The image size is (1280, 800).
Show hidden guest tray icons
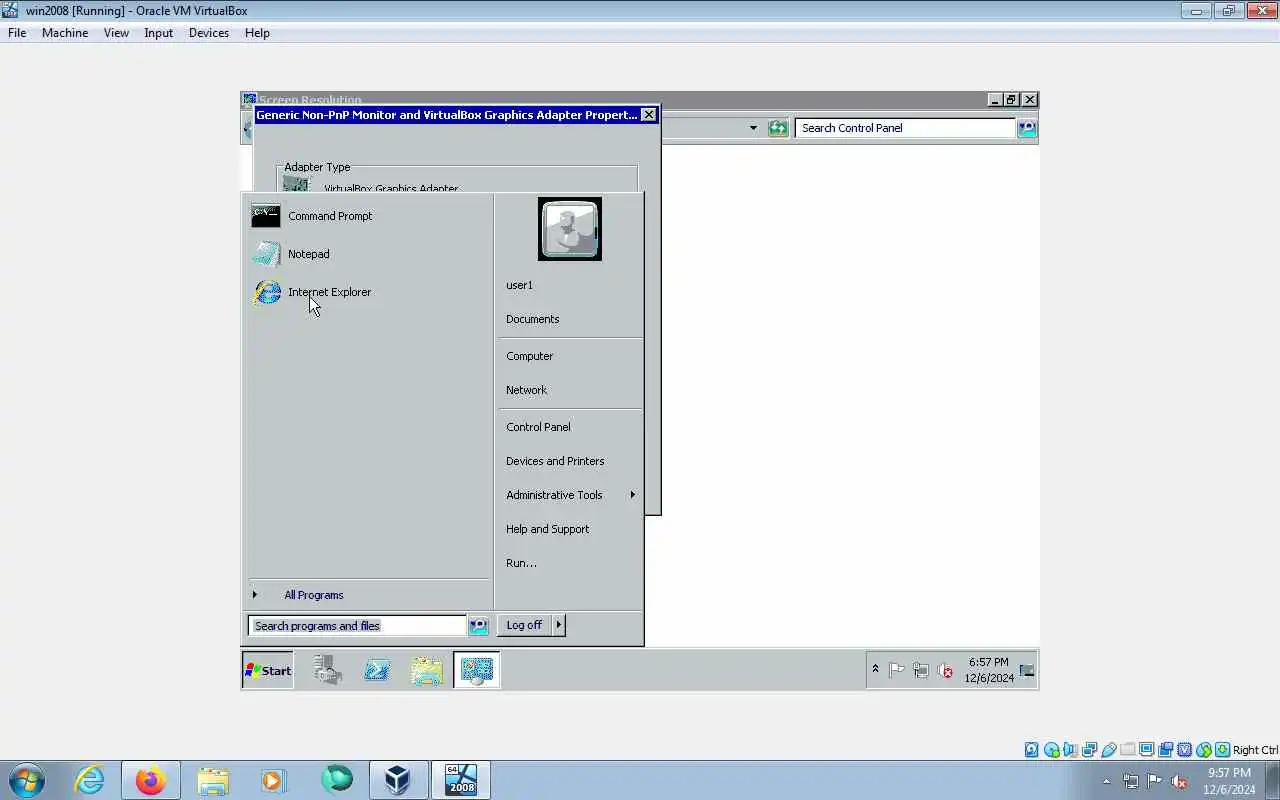click(x=875, y=669)
